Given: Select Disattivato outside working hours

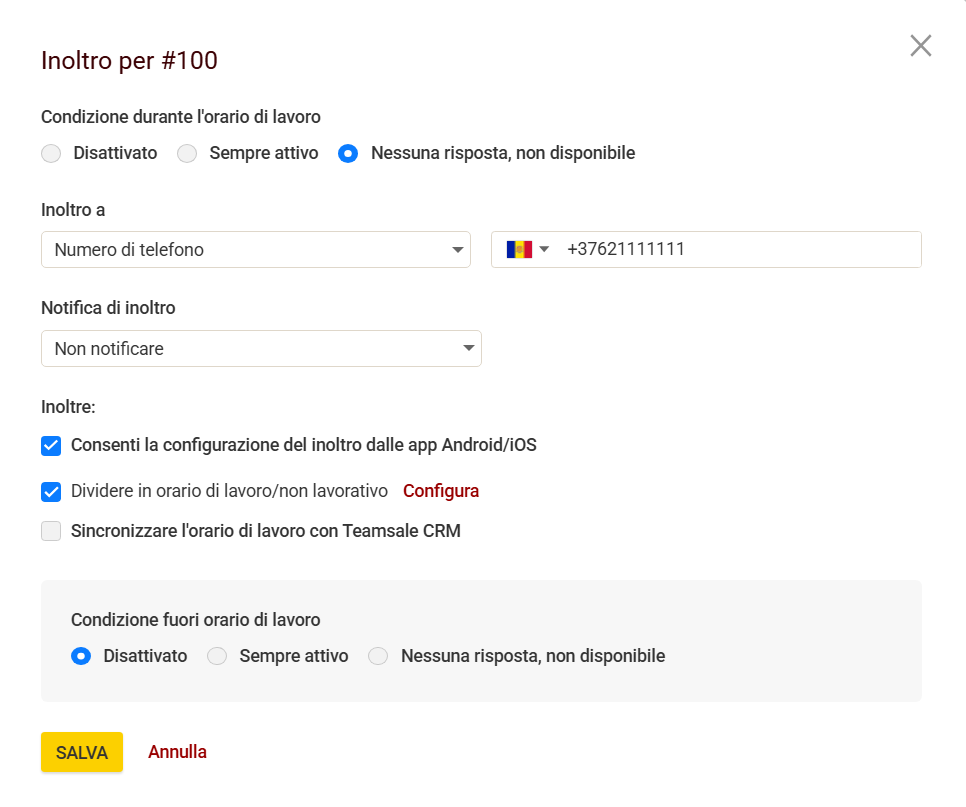Looking at the screenshot, I should click(81, 657).
